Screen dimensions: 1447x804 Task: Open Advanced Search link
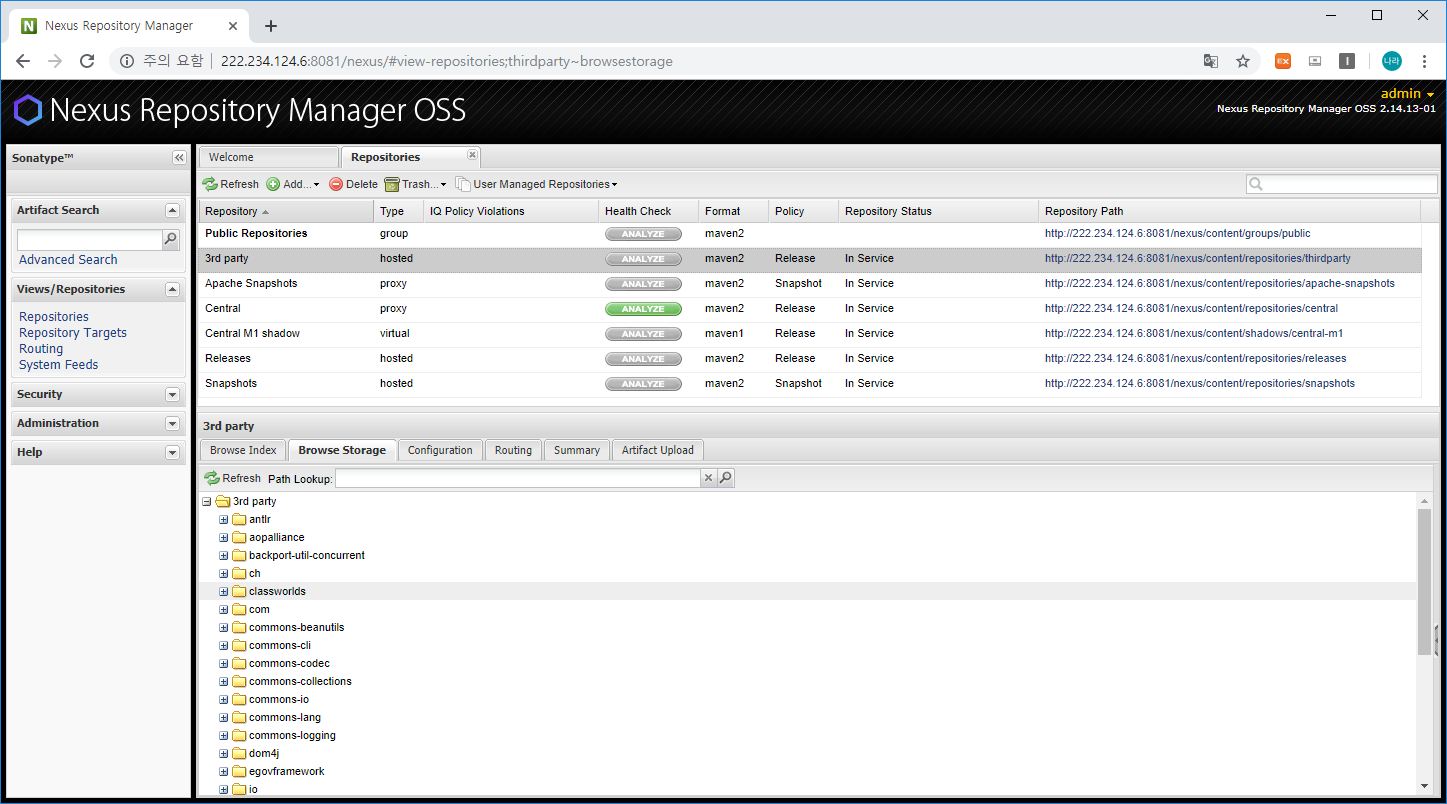(x=68, y=259)
